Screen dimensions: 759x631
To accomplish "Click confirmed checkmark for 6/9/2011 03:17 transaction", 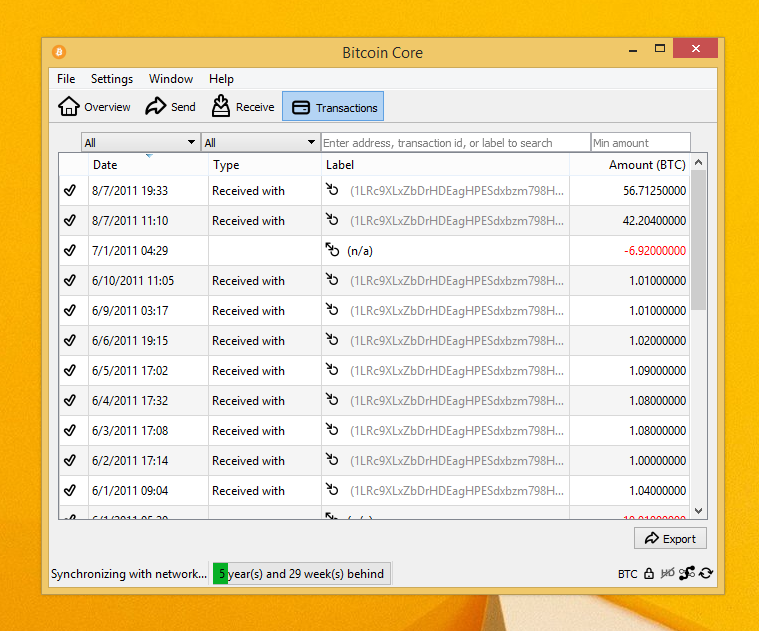I will point(70,310).
